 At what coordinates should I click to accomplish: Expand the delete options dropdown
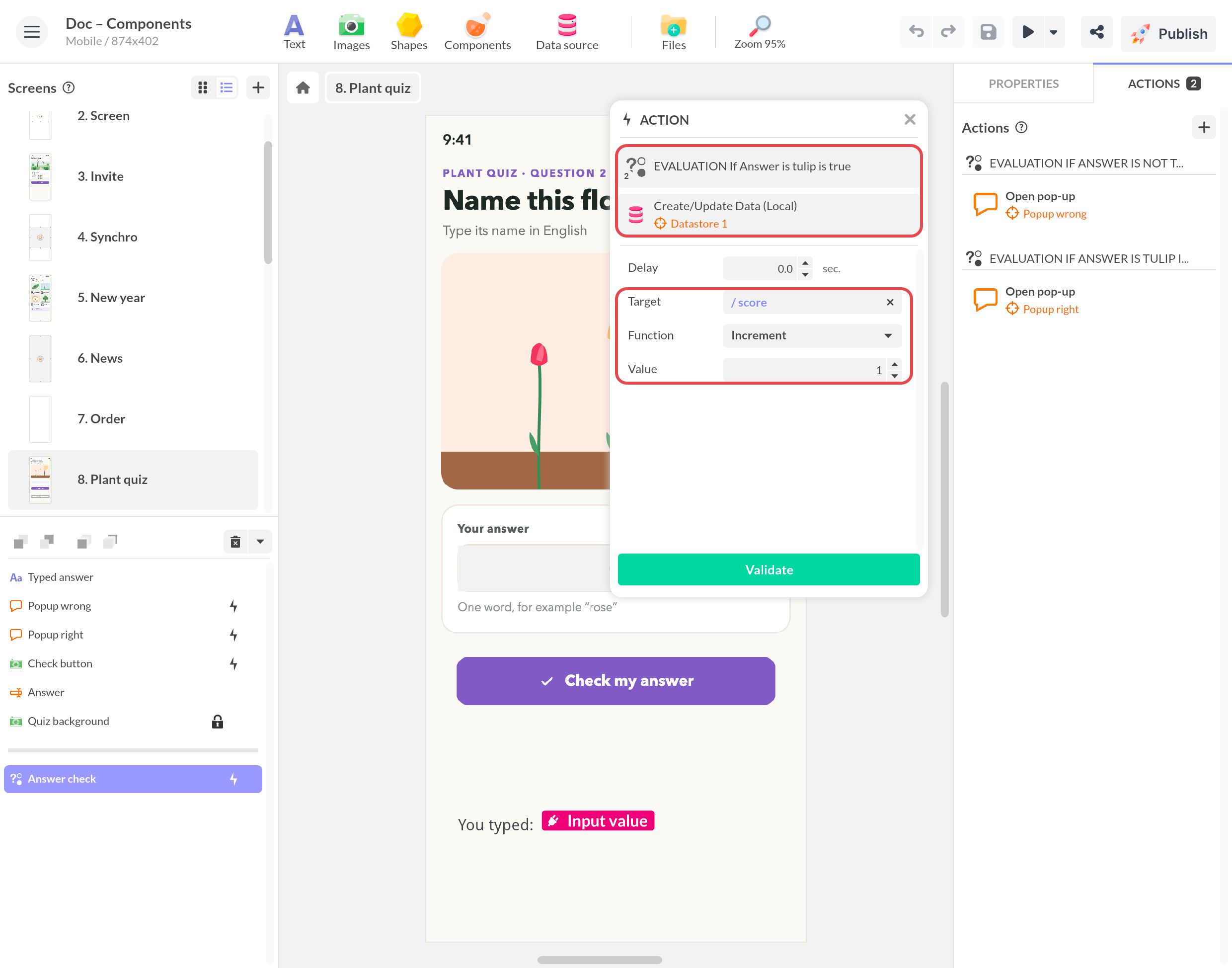[x=260, y=542]
